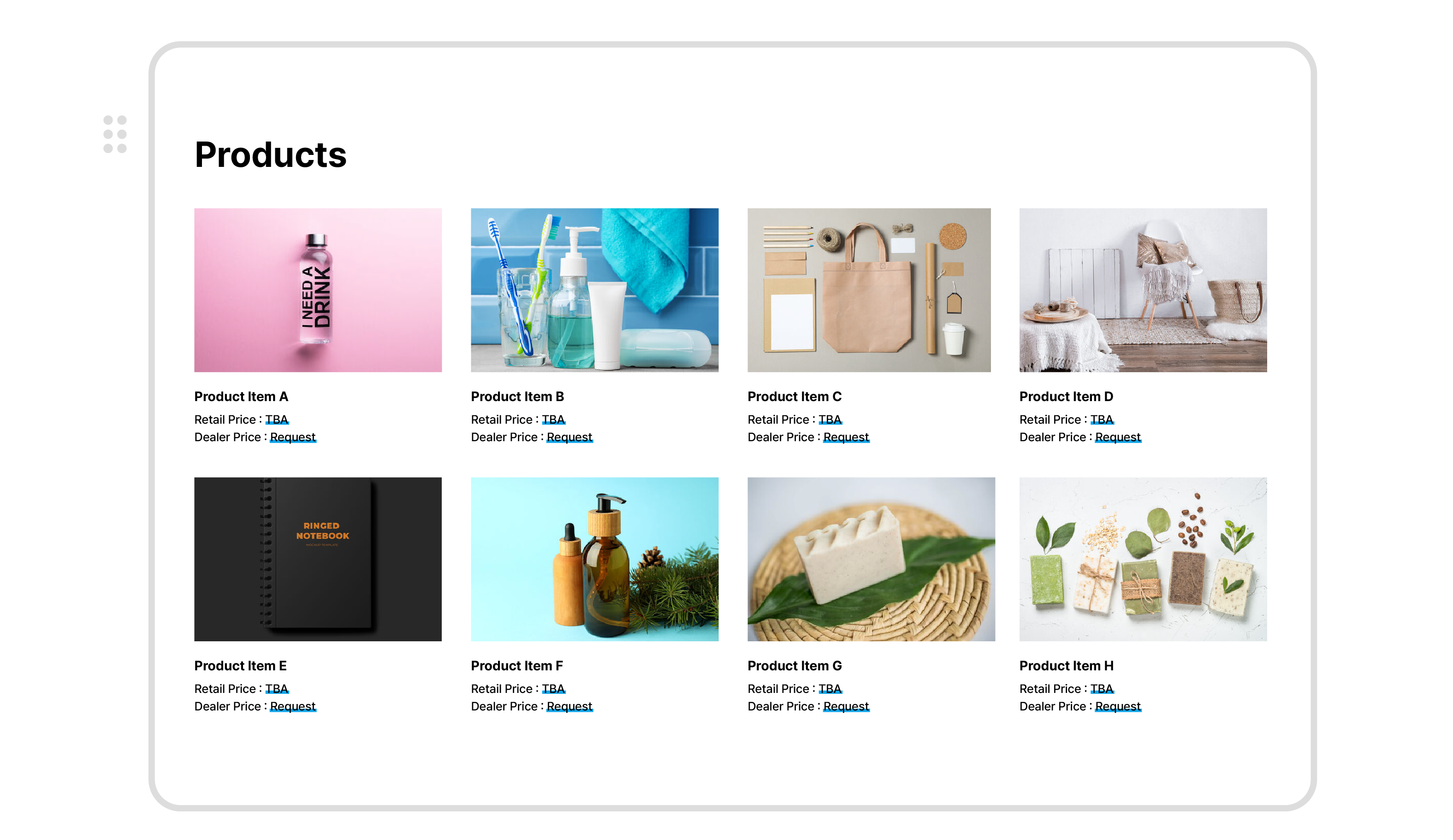The image size is (1453, 840).
Task: Open the assorted herbal soaps image
Action: pos(1143,559)
